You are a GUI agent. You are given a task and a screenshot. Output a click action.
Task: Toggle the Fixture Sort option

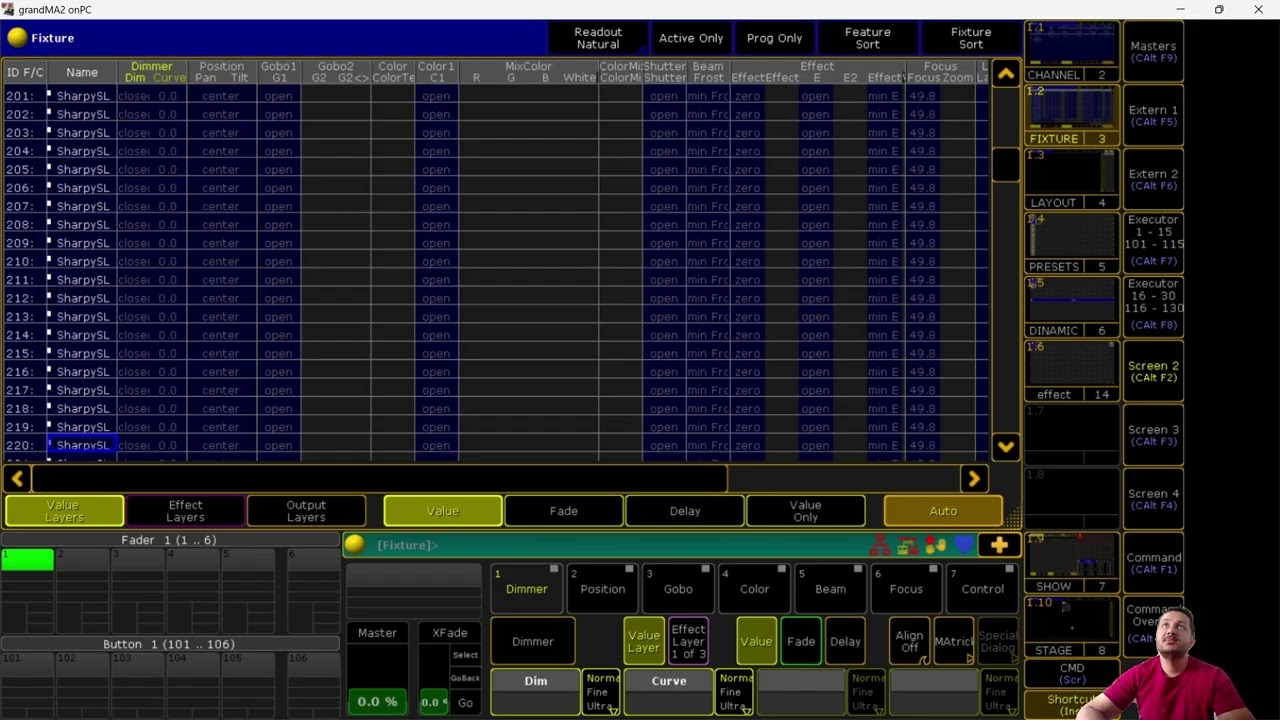971,38
